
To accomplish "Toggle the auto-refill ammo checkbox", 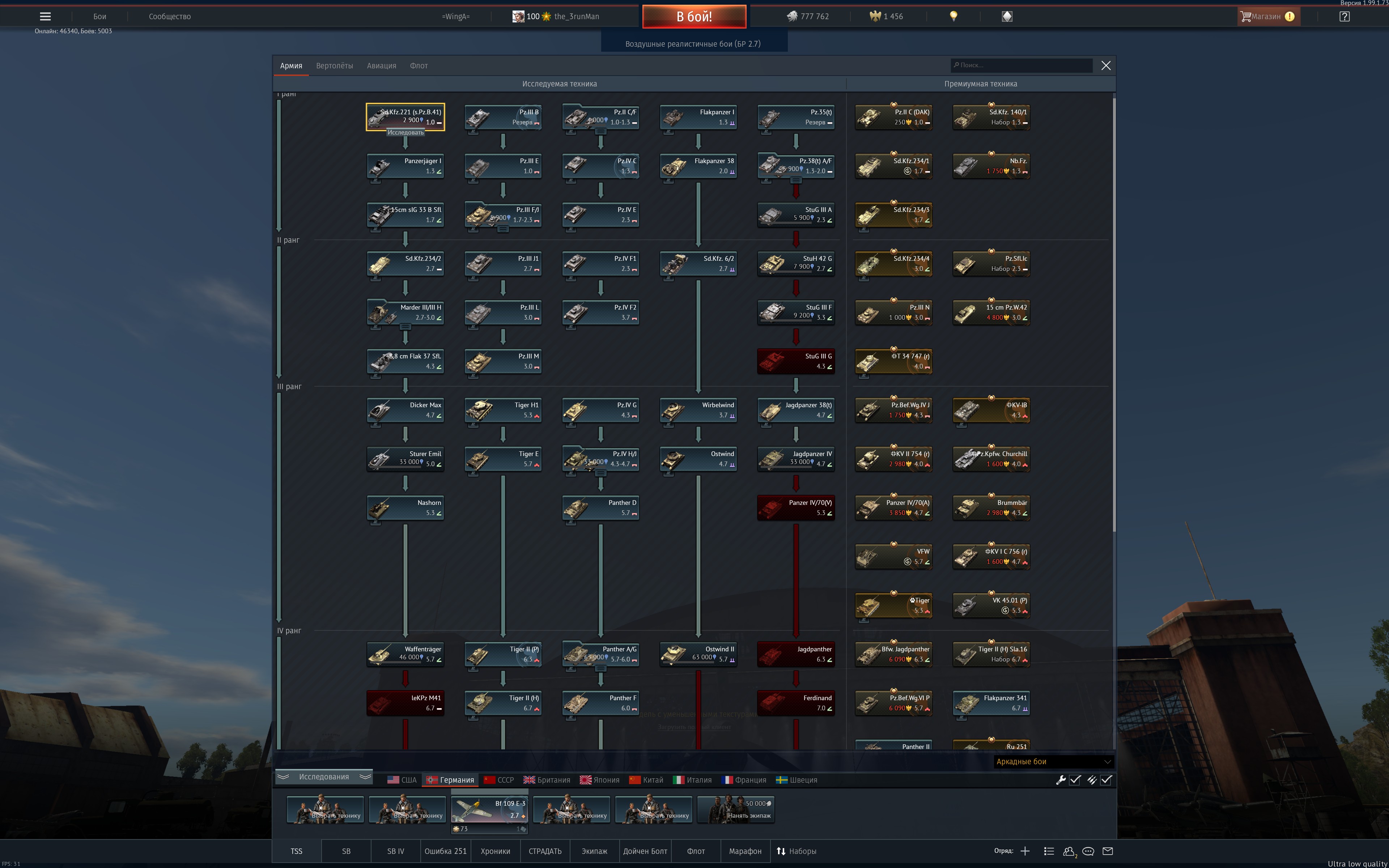I will pyautogui.click(x=1106, y=780).
